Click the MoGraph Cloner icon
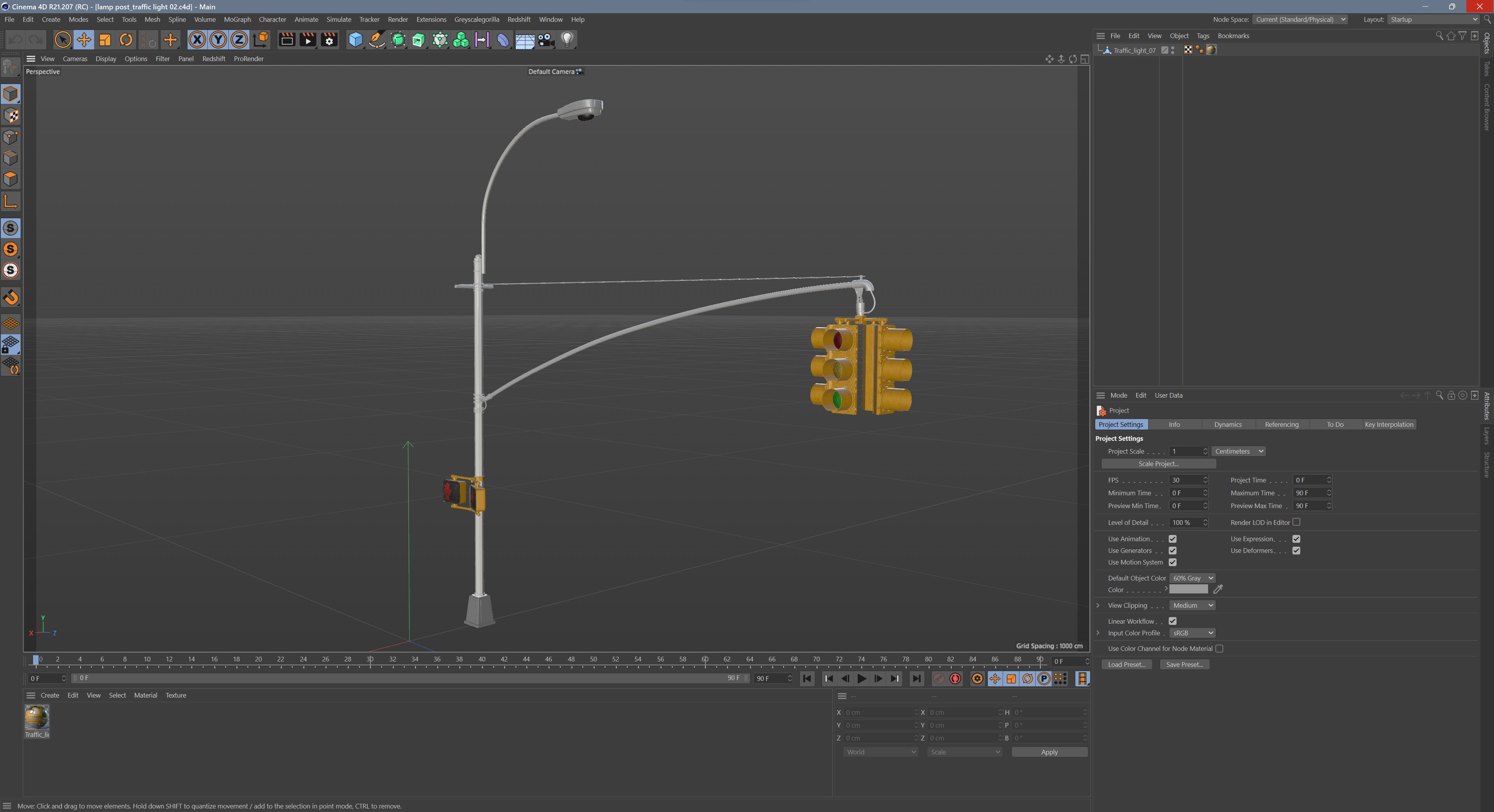The image size is (1494, 812). pos(461,39)
